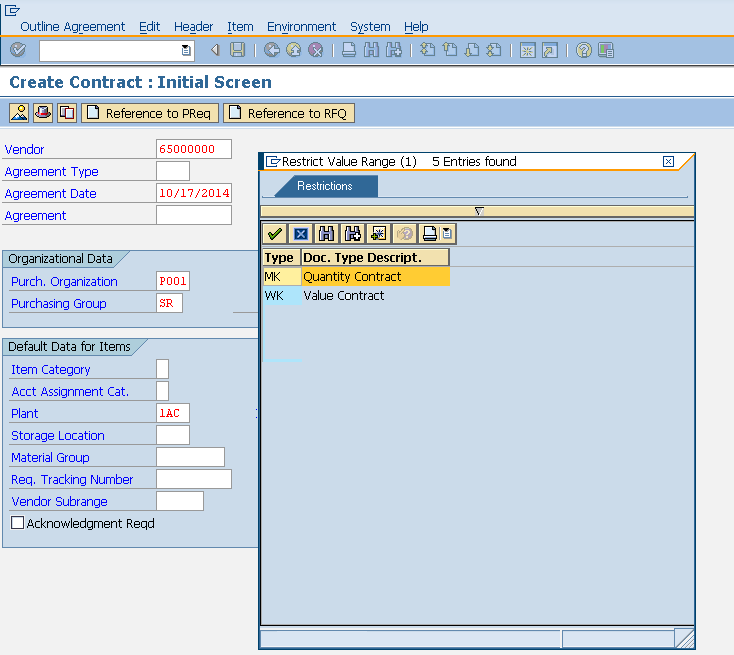
Task: Click the red Cancel icon in toolbar
Action: 316,50
